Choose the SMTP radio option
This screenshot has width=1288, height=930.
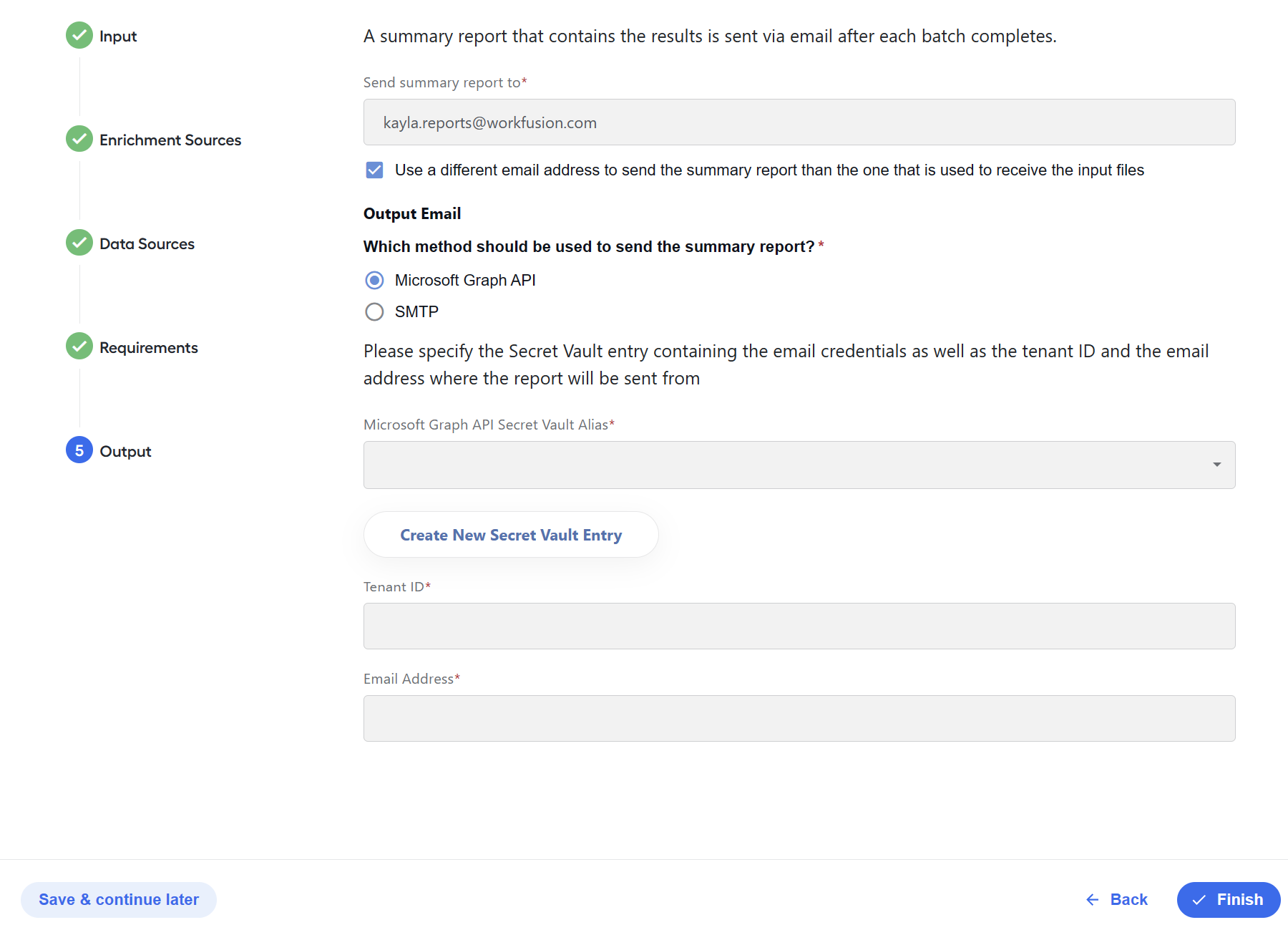click(374, 311)
